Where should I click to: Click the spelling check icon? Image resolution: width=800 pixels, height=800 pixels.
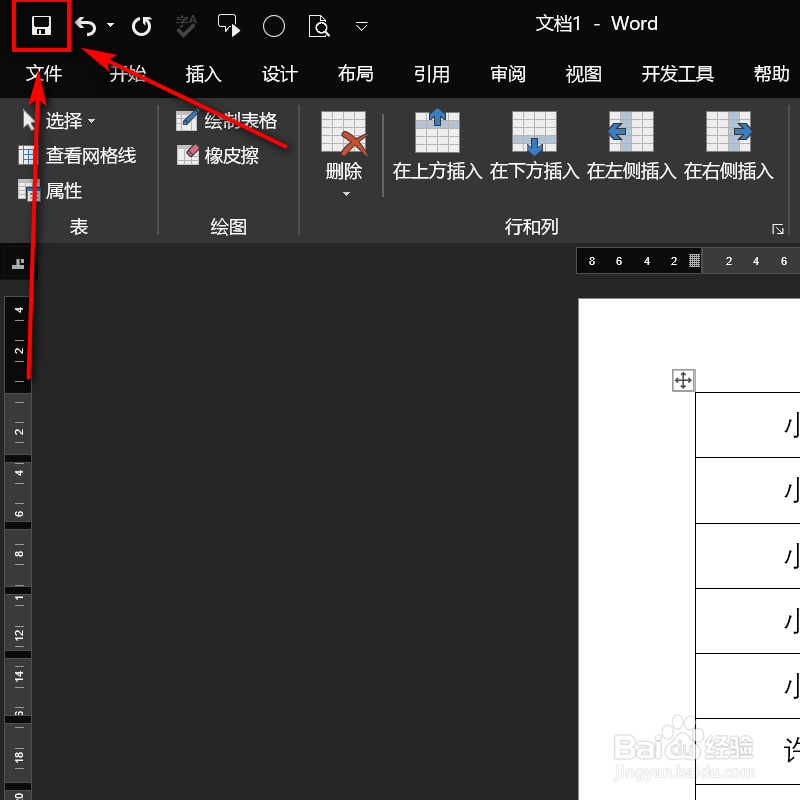(x=186, y=26)
